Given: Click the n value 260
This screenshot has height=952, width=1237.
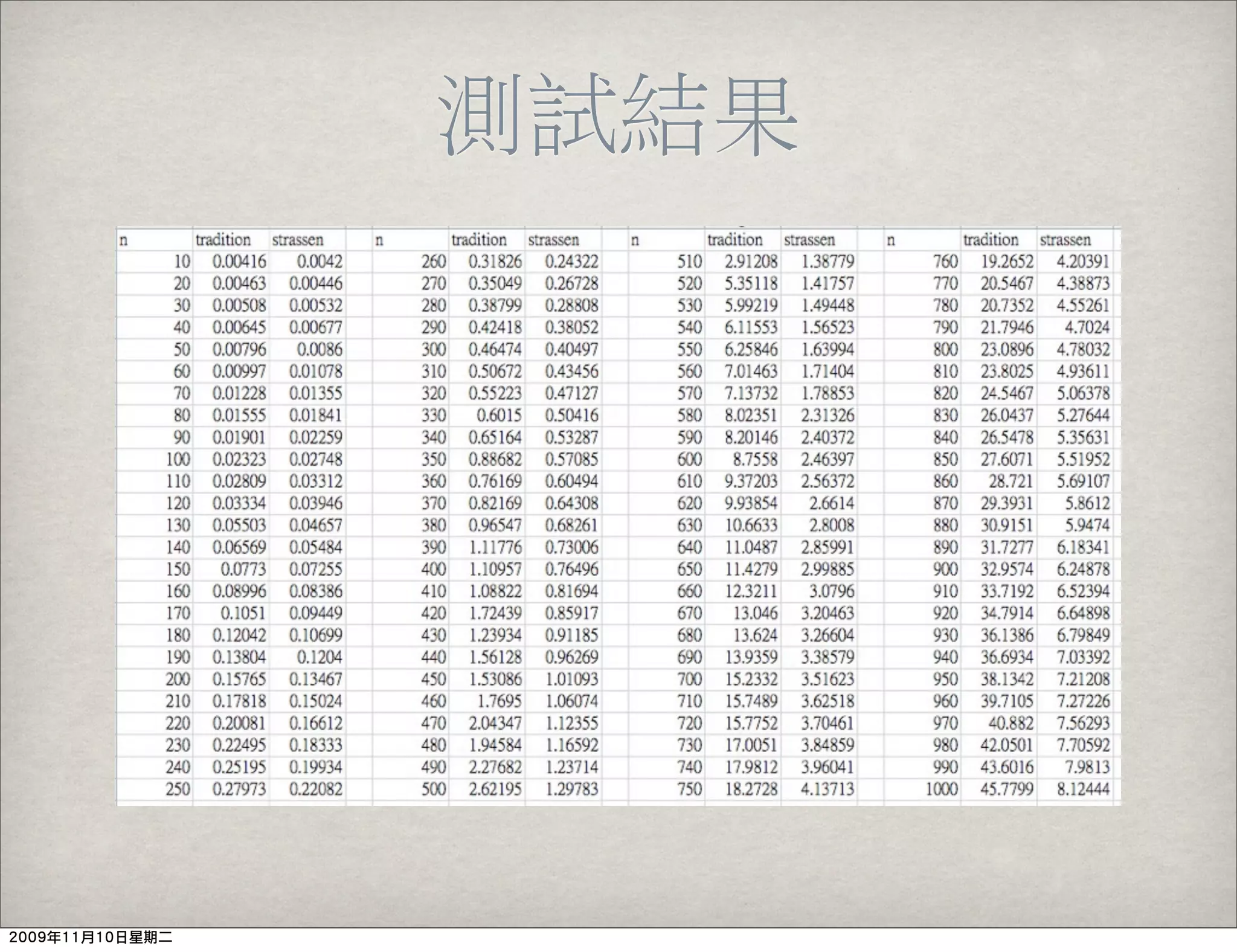Looking at the screenshot, I should point(434,262).
